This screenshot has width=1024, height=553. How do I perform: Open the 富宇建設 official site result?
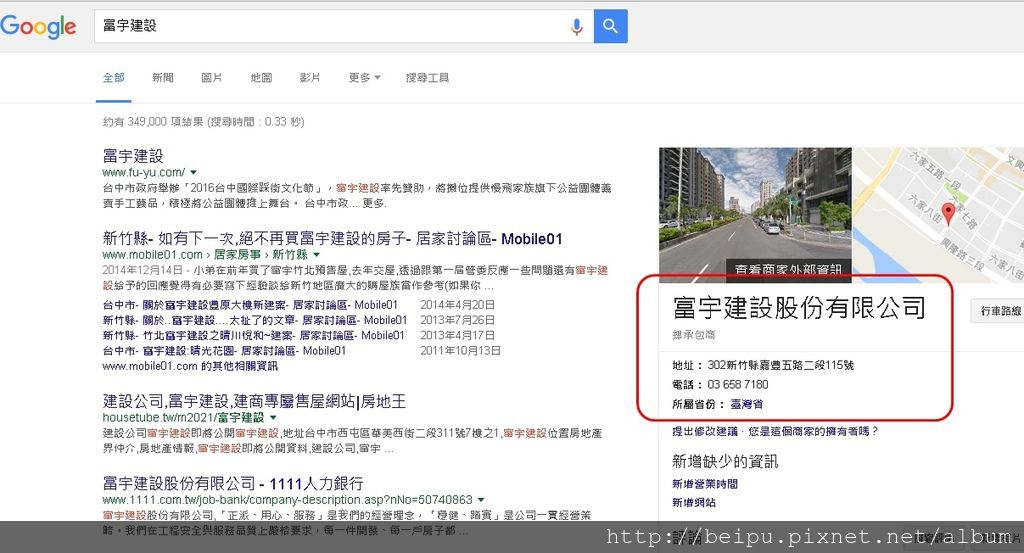[133, 156]
